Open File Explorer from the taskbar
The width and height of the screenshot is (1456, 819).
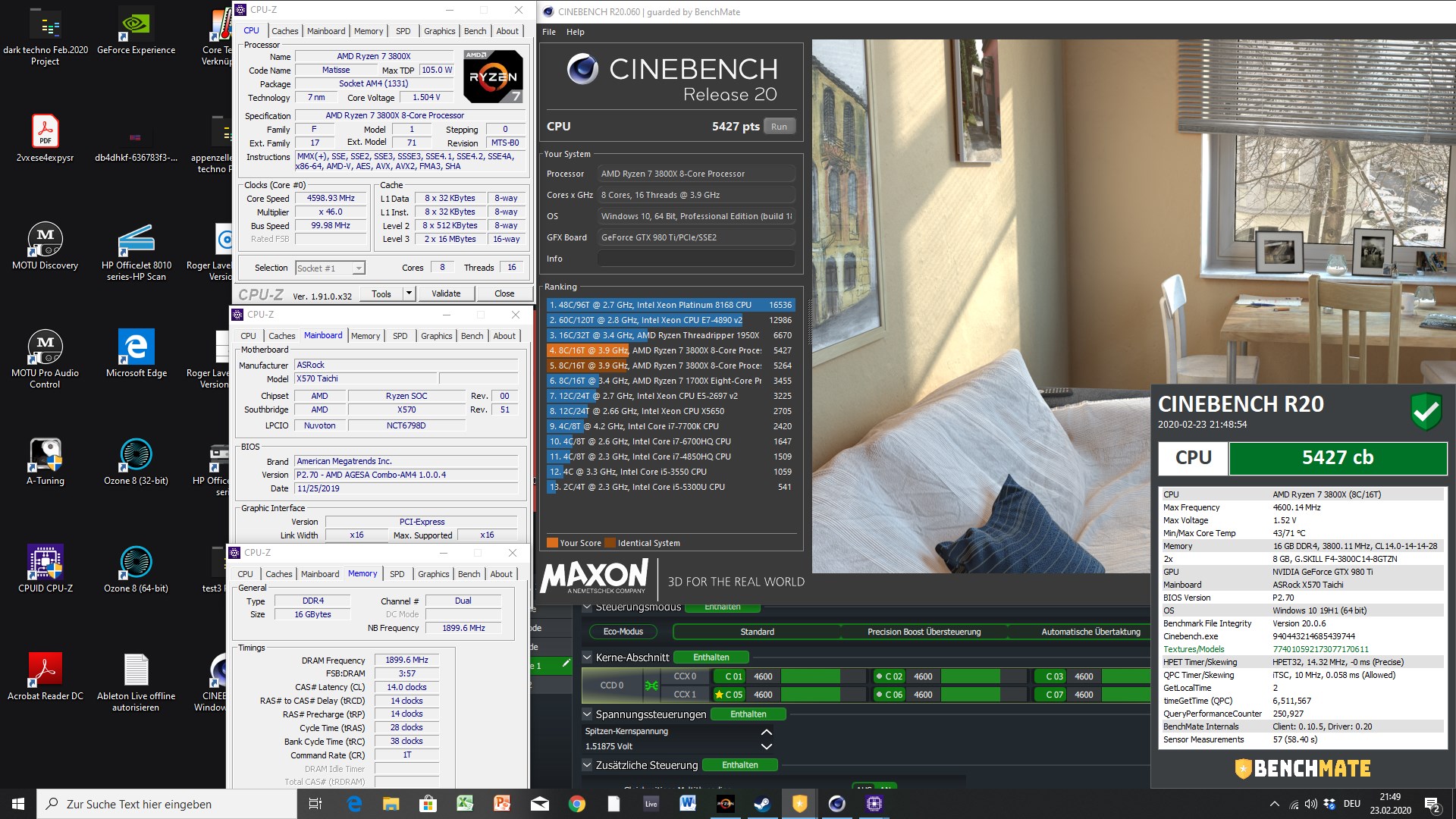391,804
